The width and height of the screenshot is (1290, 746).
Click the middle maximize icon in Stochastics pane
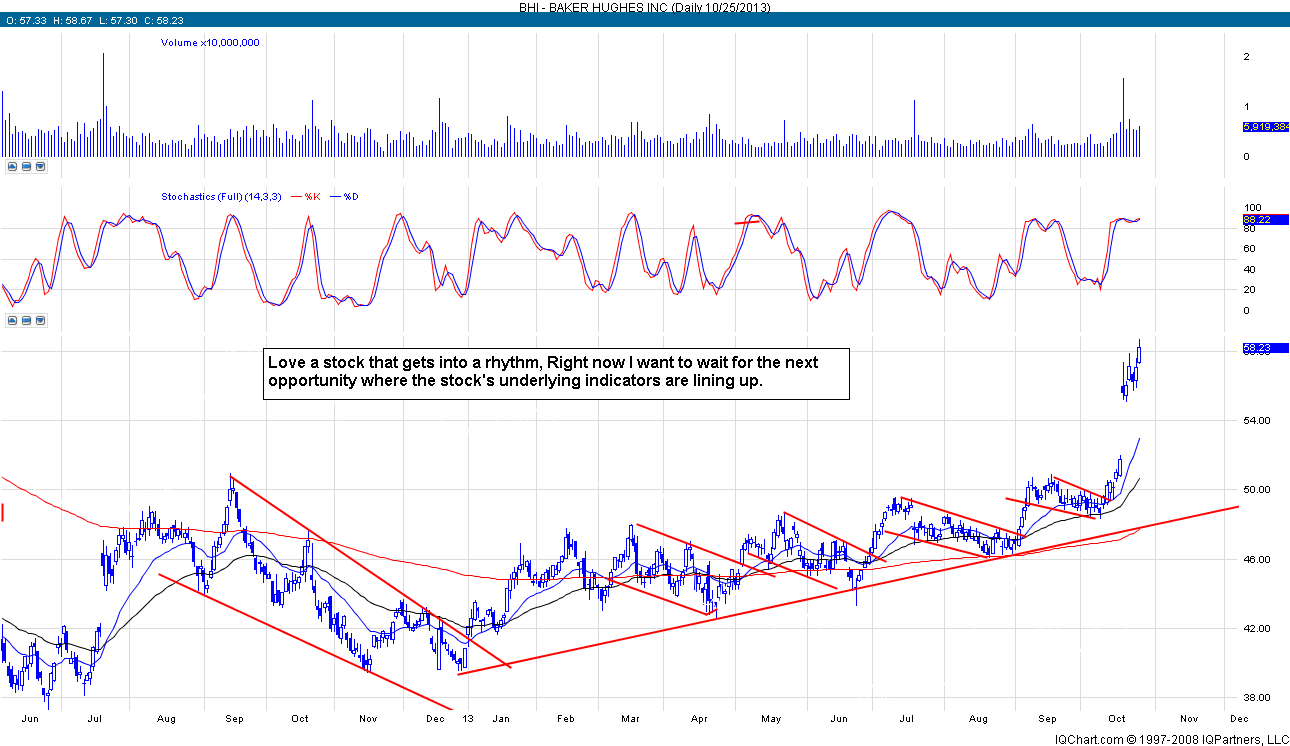pyautogui.click(x=26, y=321)
